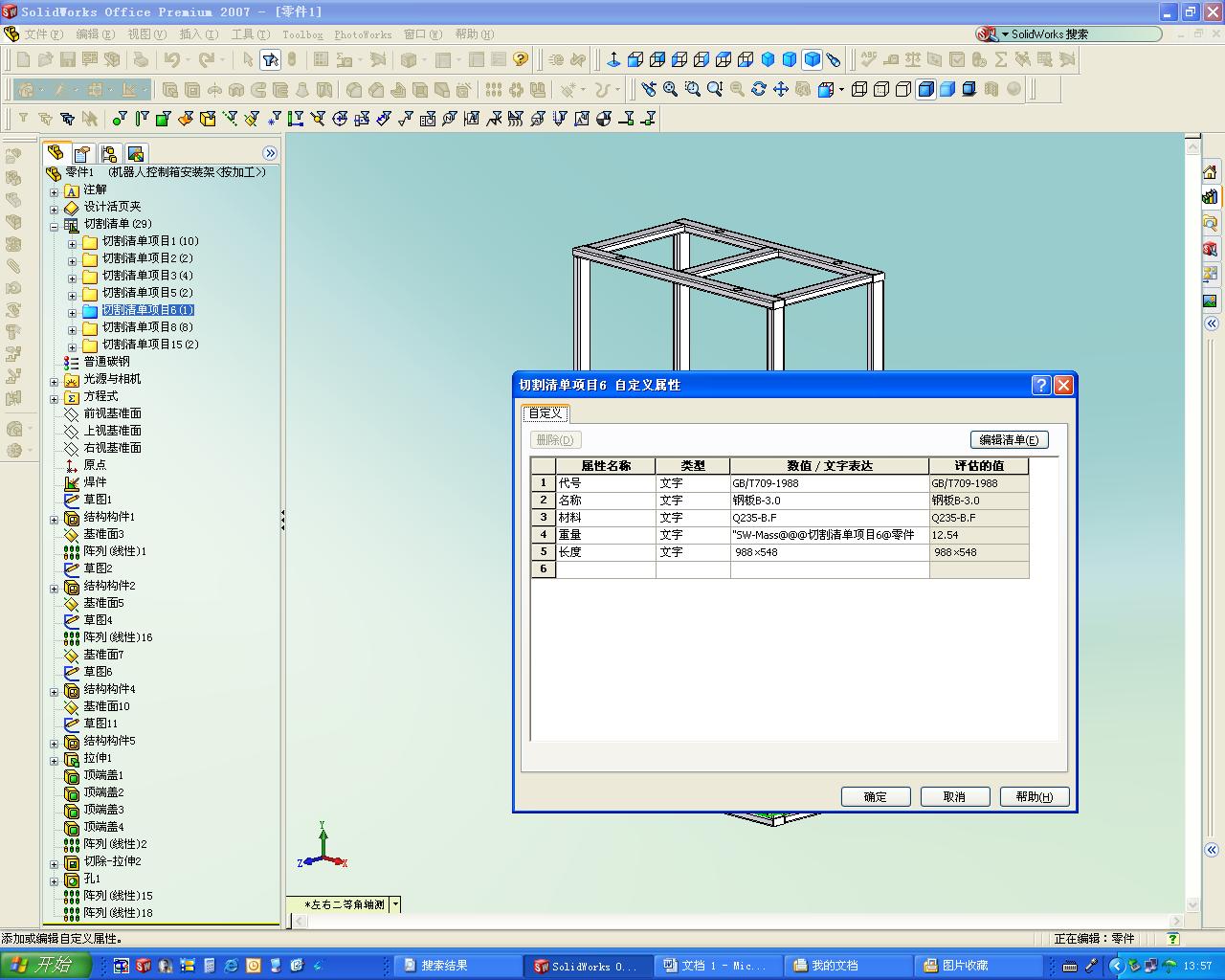Click row header 1 in properties table

544,483
